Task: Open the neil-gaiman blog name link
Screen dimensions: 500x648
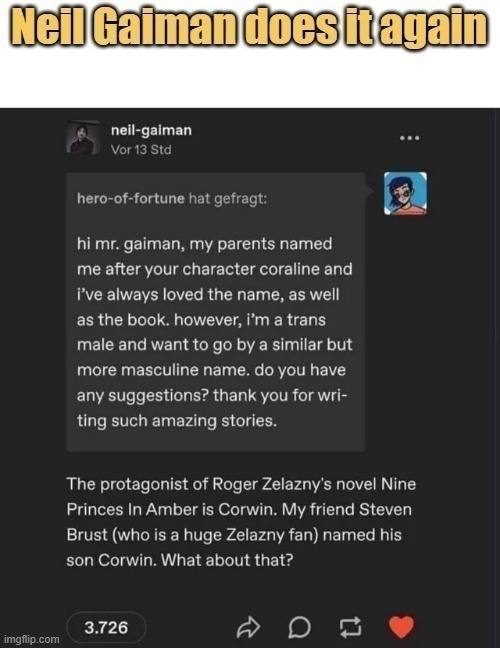Action: pyautogui.click(x=151, y=130)
